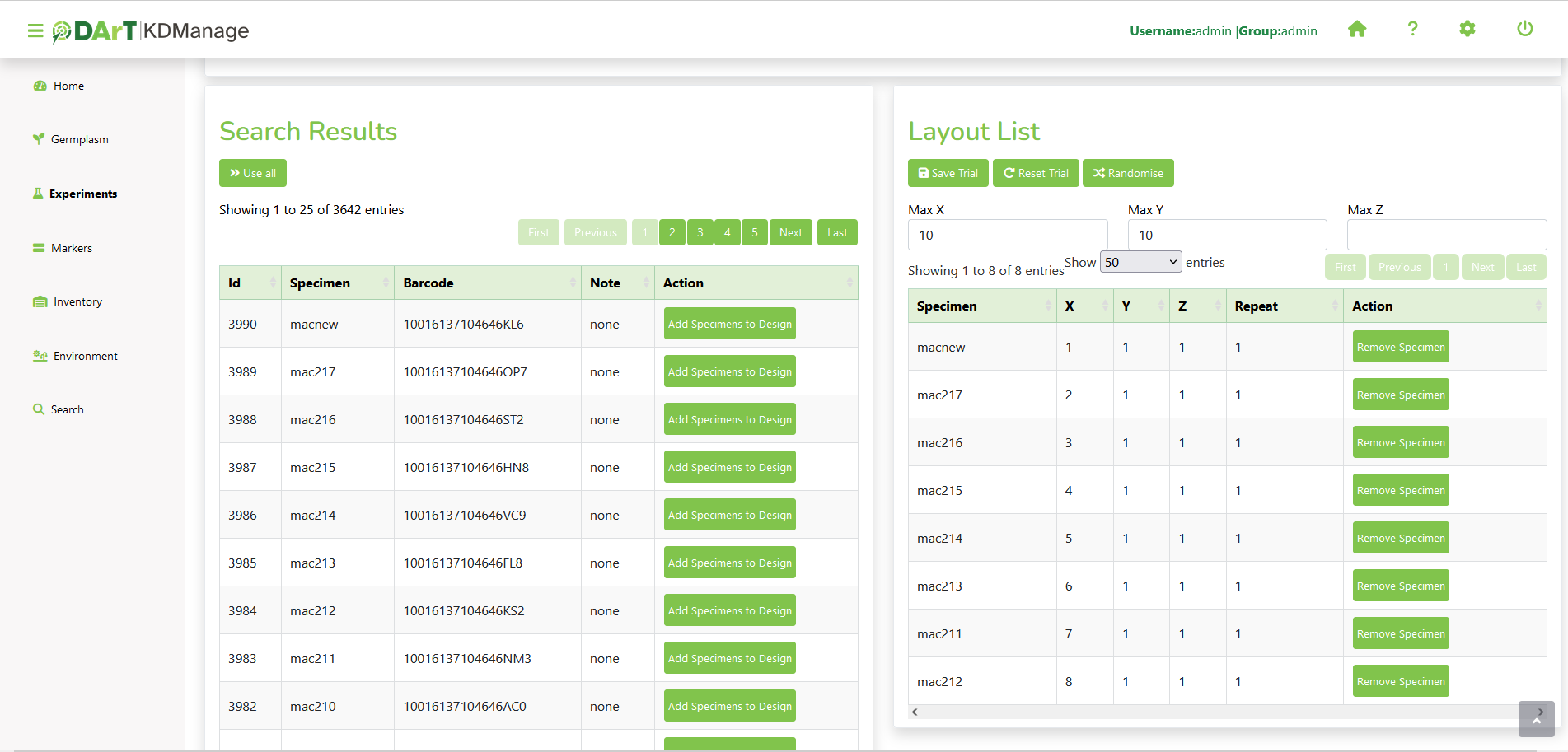Click the Use all button
This screenshot has height=752, width=1568.
[253, 173]
